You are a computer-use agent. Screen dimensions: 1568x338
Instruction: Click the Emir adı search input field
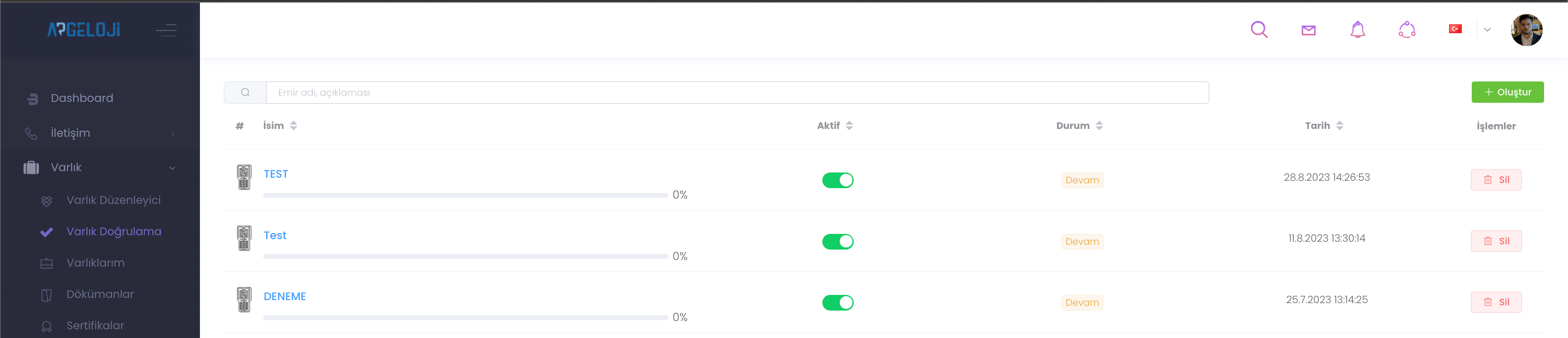click(737, 93)
